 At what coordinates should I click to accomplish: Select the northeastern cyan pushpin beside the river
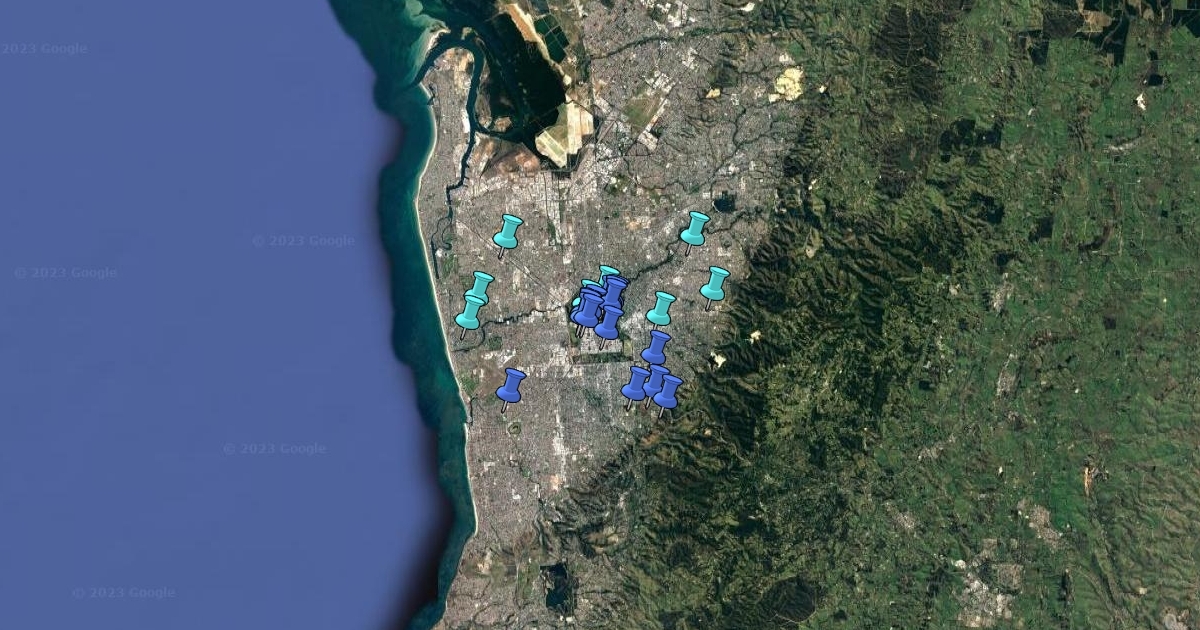click(x=694, y=228)
